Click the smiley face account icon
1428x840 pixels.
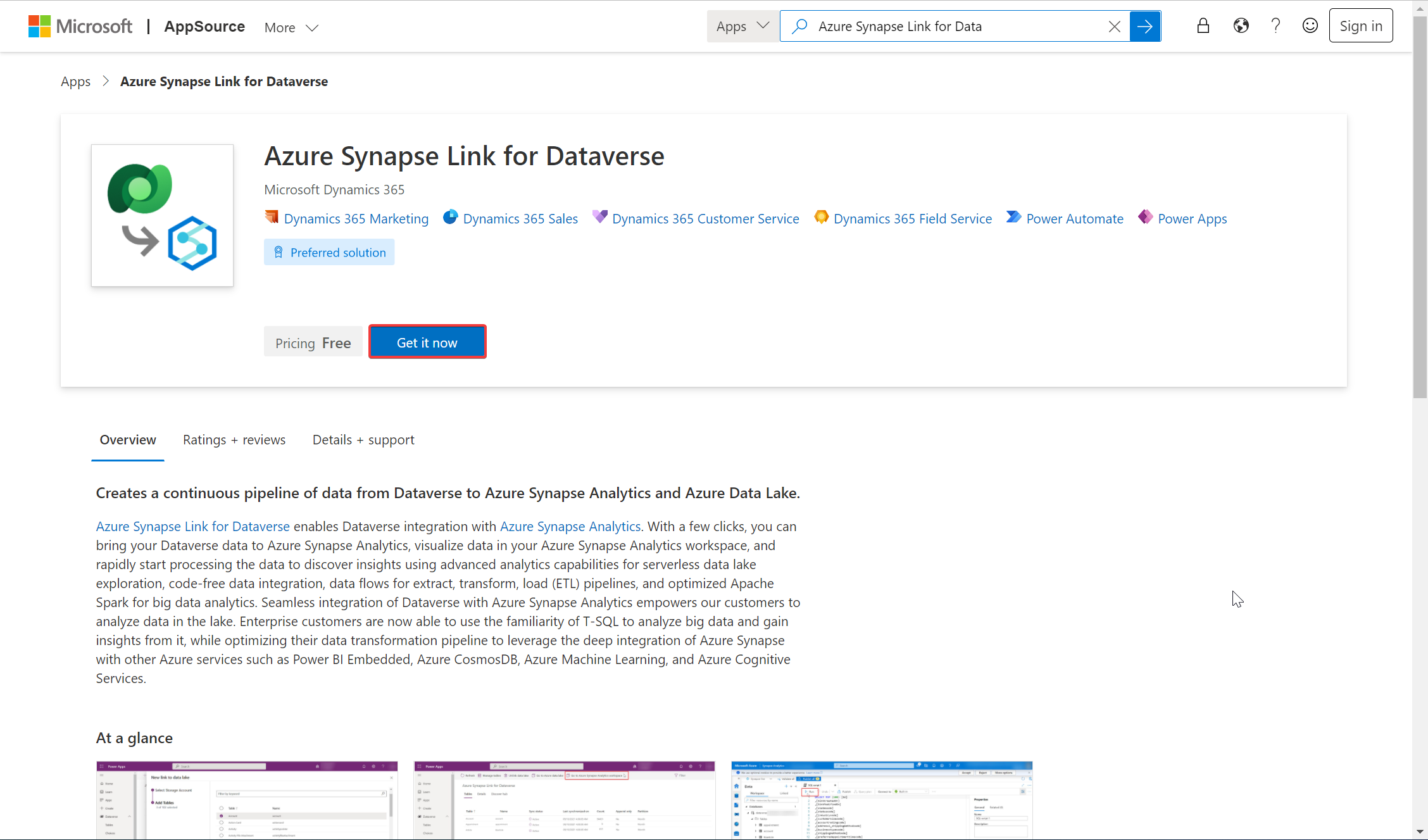pyautogui.click(x=1311, y=26)
